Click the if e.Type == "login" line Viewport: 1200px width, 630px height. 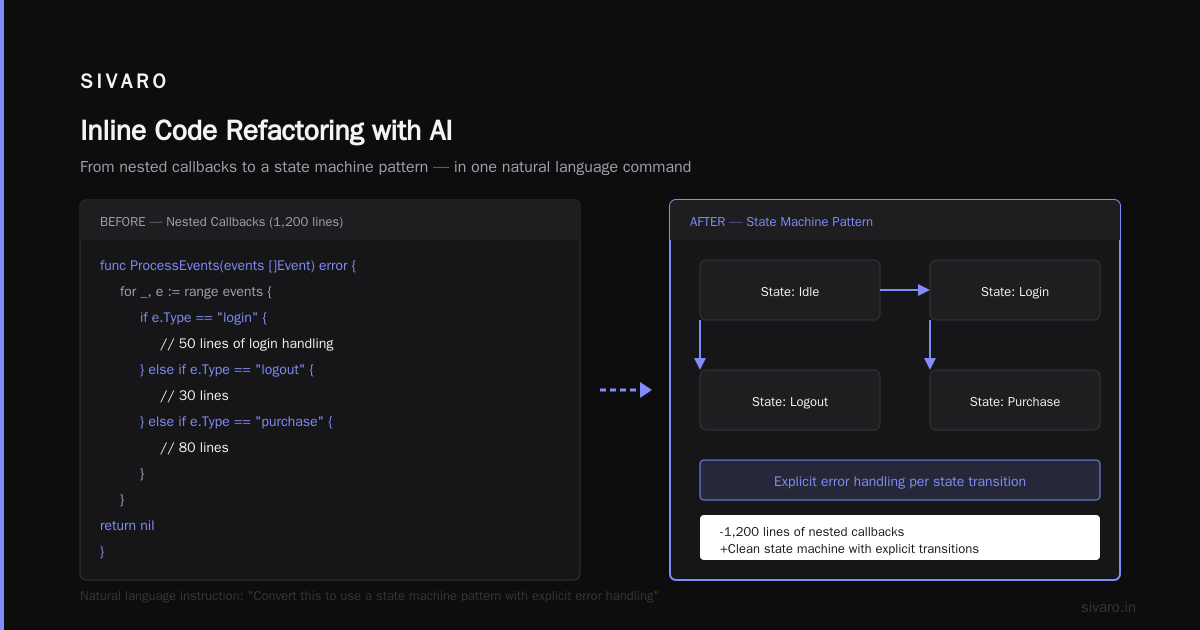tap(204, 317)
